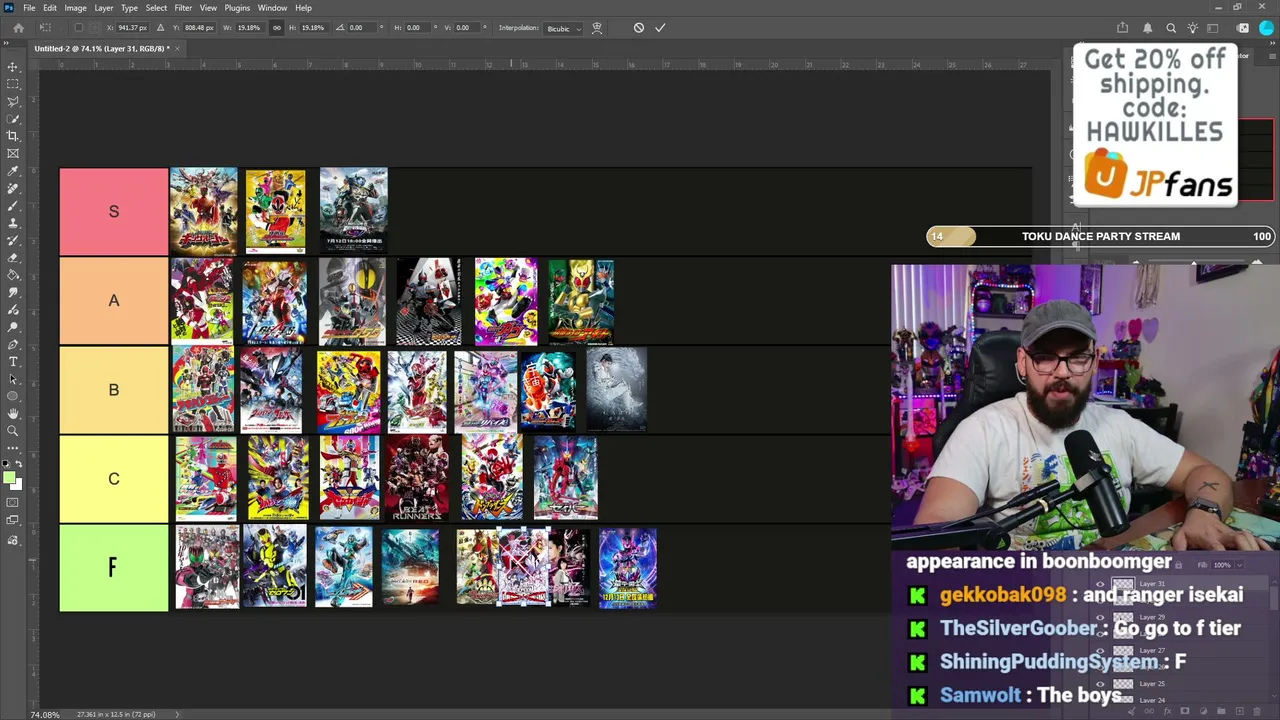Toggle relative positioning triangle for reference point
Viewport: 1280px width, 720px height.
click(160, 28)
